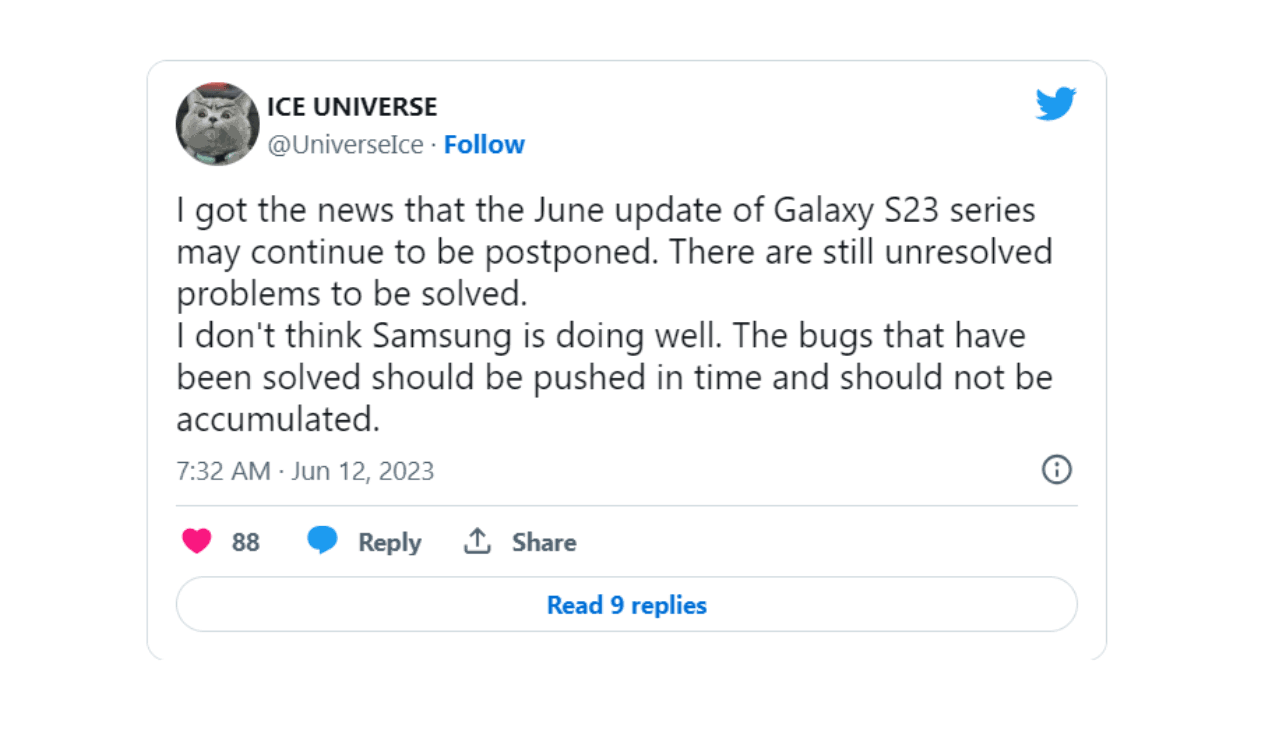Click the blue reply bubble icon

(322, 542)
